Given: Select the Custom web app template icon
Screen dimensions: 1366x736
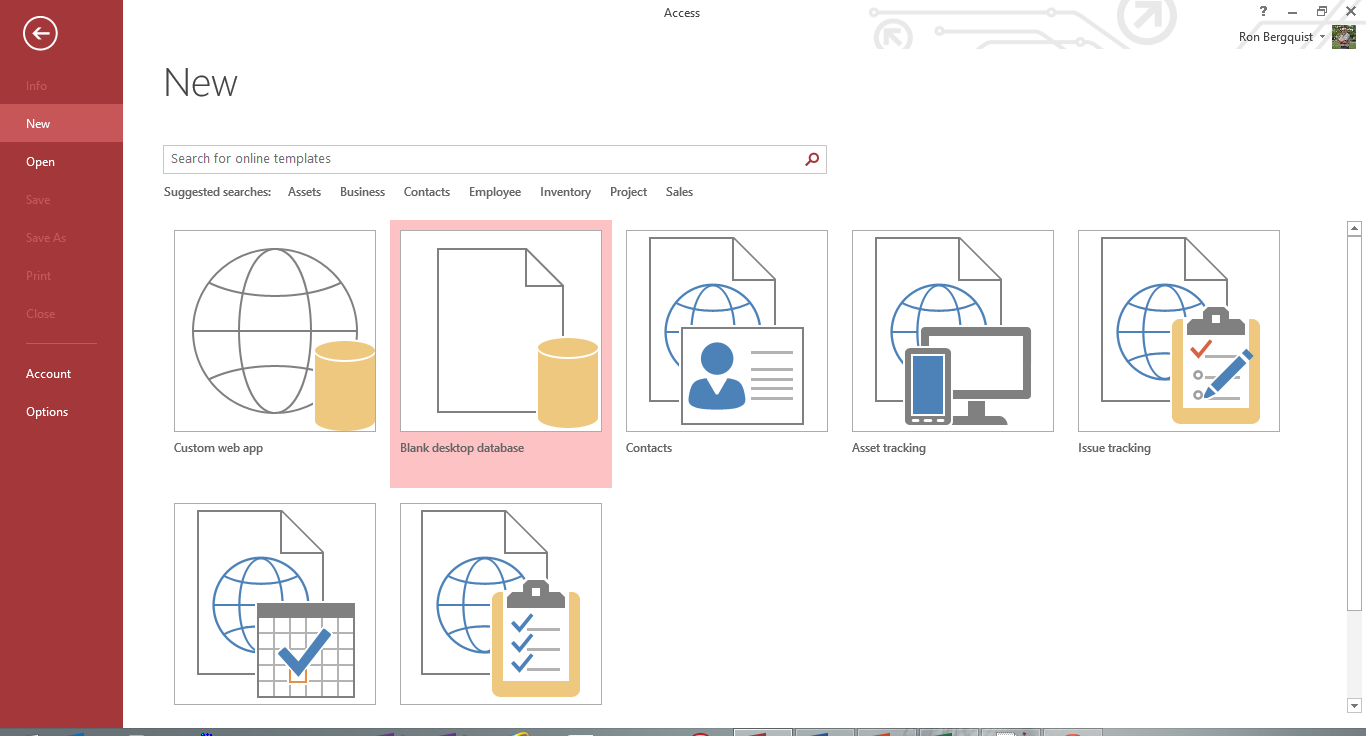Looking at the screenshot, I should [275, 331].
